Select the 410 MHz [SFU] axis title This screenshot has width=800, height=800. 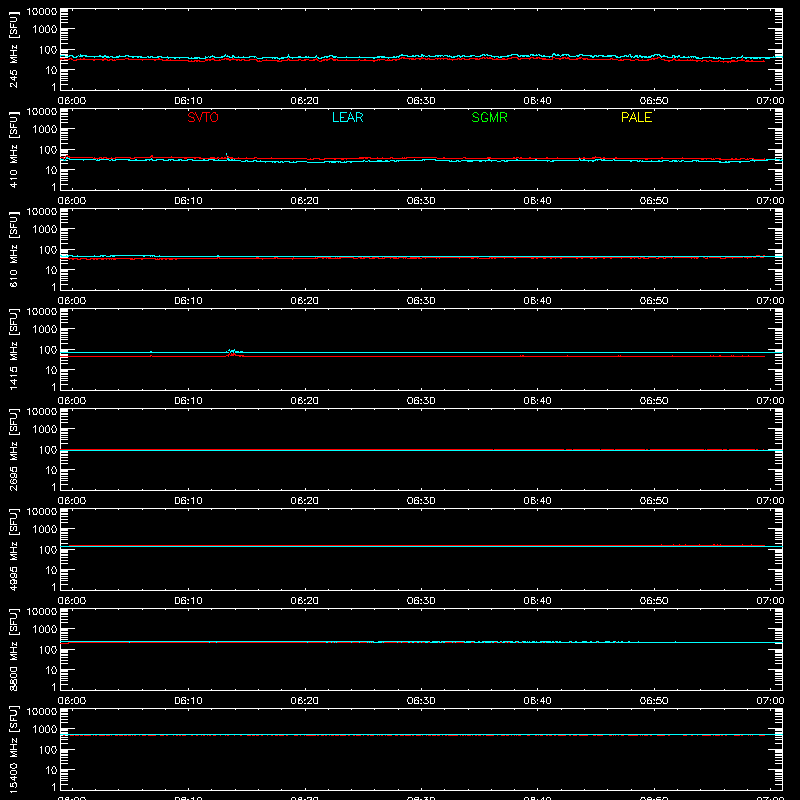[13, 149]
